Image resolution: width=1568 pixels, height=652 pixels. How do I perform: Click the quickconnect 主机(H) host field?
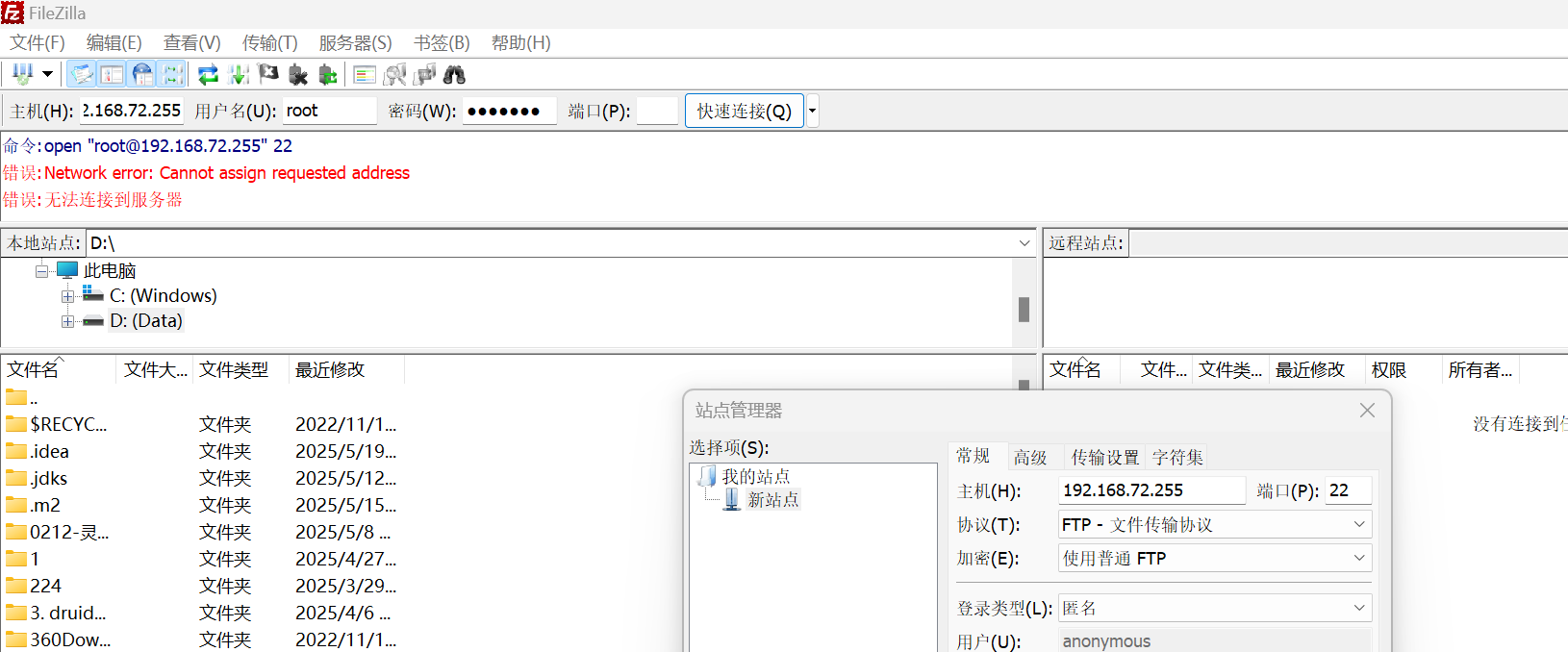tap(132, 111)
